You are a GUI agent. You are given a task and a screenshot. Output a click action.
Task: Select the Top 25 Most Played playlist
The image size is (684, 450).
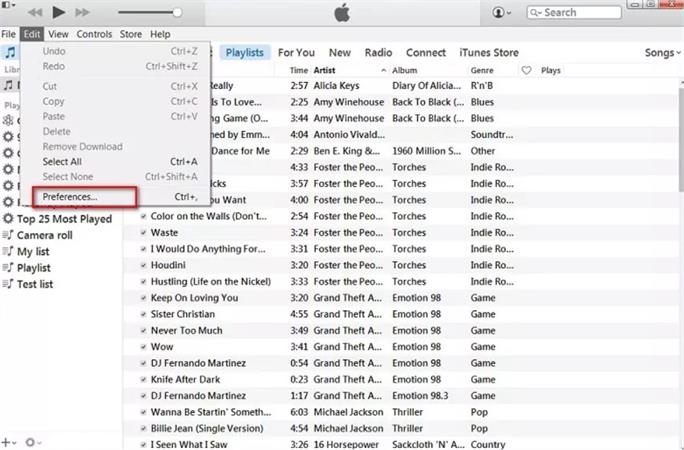(x=65, y=219)
